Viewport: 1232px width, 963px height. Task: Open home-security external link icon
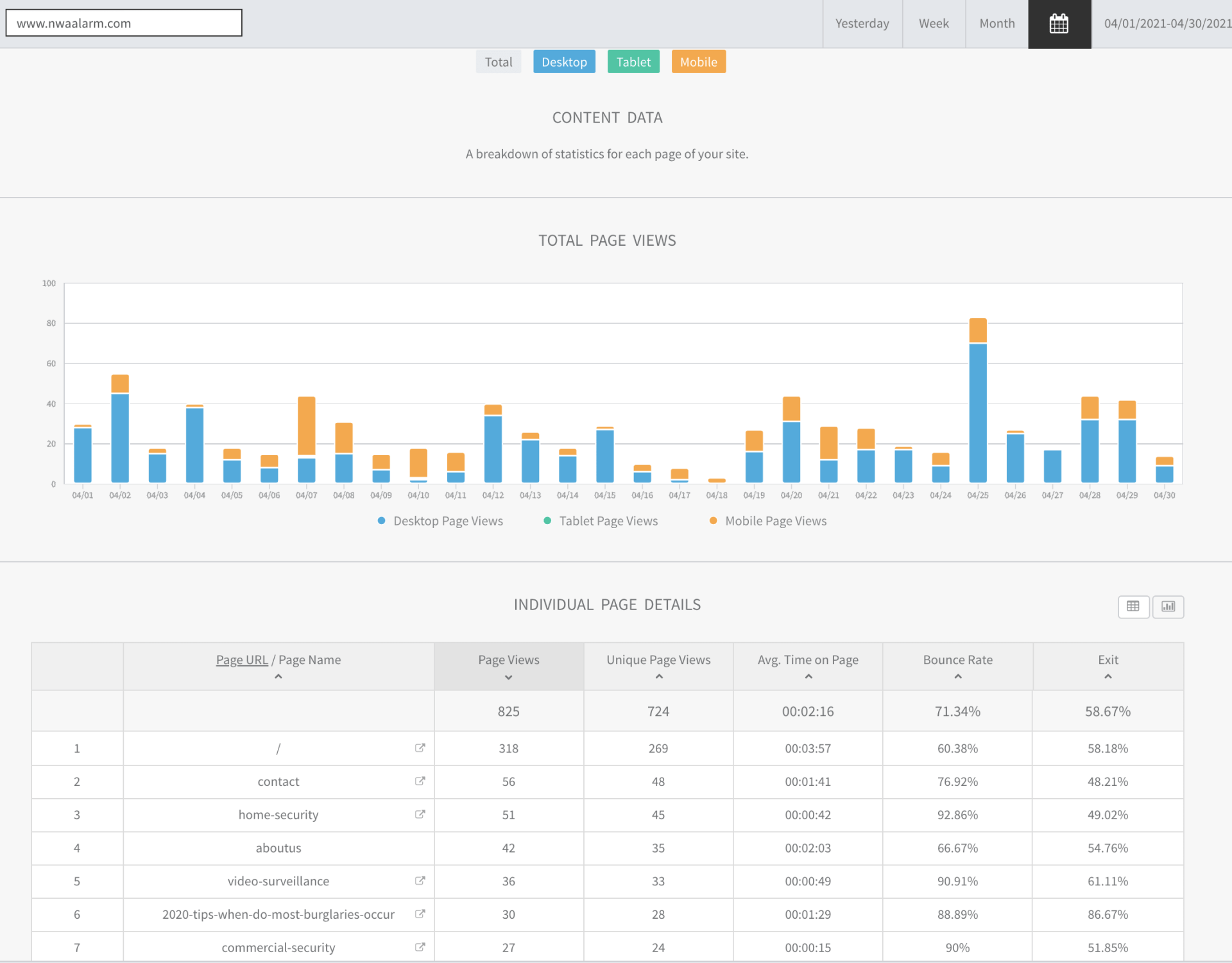(x=420, y=814)
